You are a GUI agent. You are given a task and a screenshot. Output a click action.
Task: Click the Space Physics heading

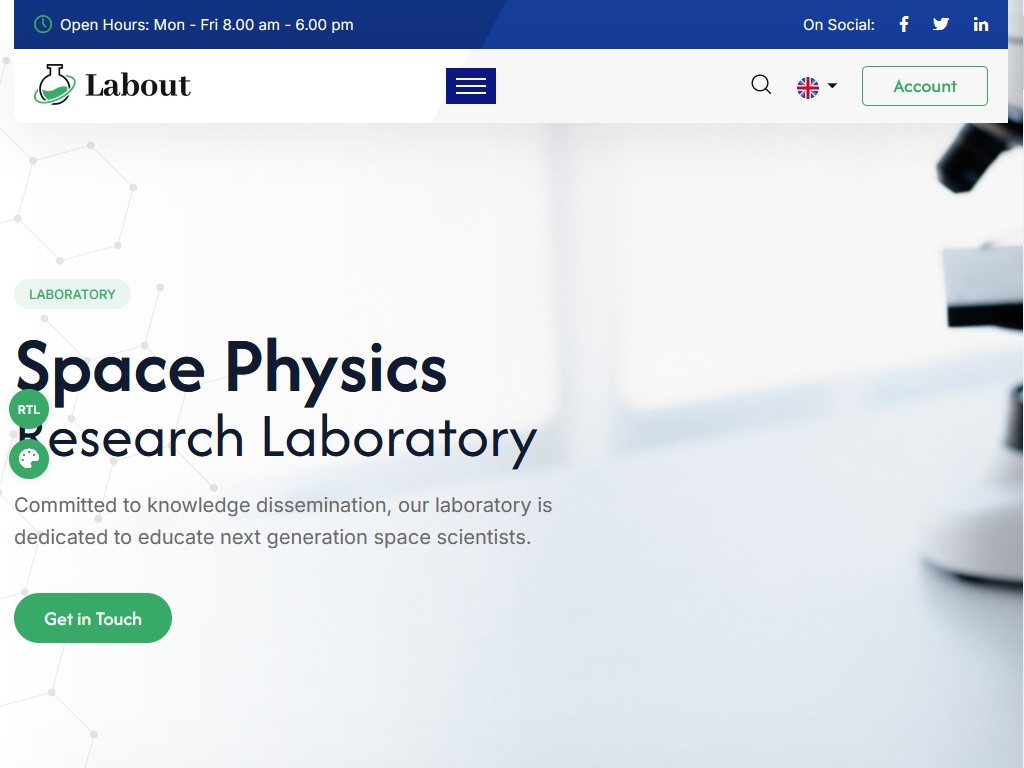tap(231, 367)
